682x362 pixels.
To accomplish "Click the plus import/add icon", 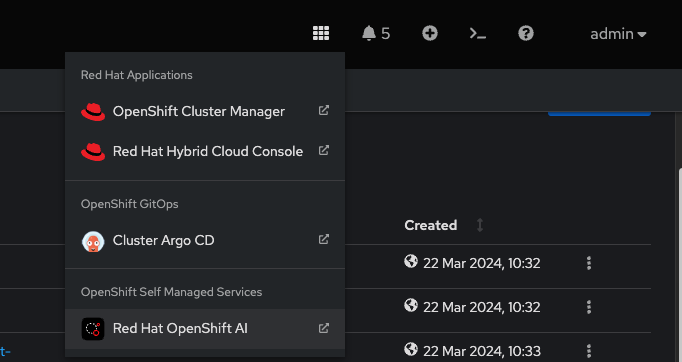I will pos(430,33).
